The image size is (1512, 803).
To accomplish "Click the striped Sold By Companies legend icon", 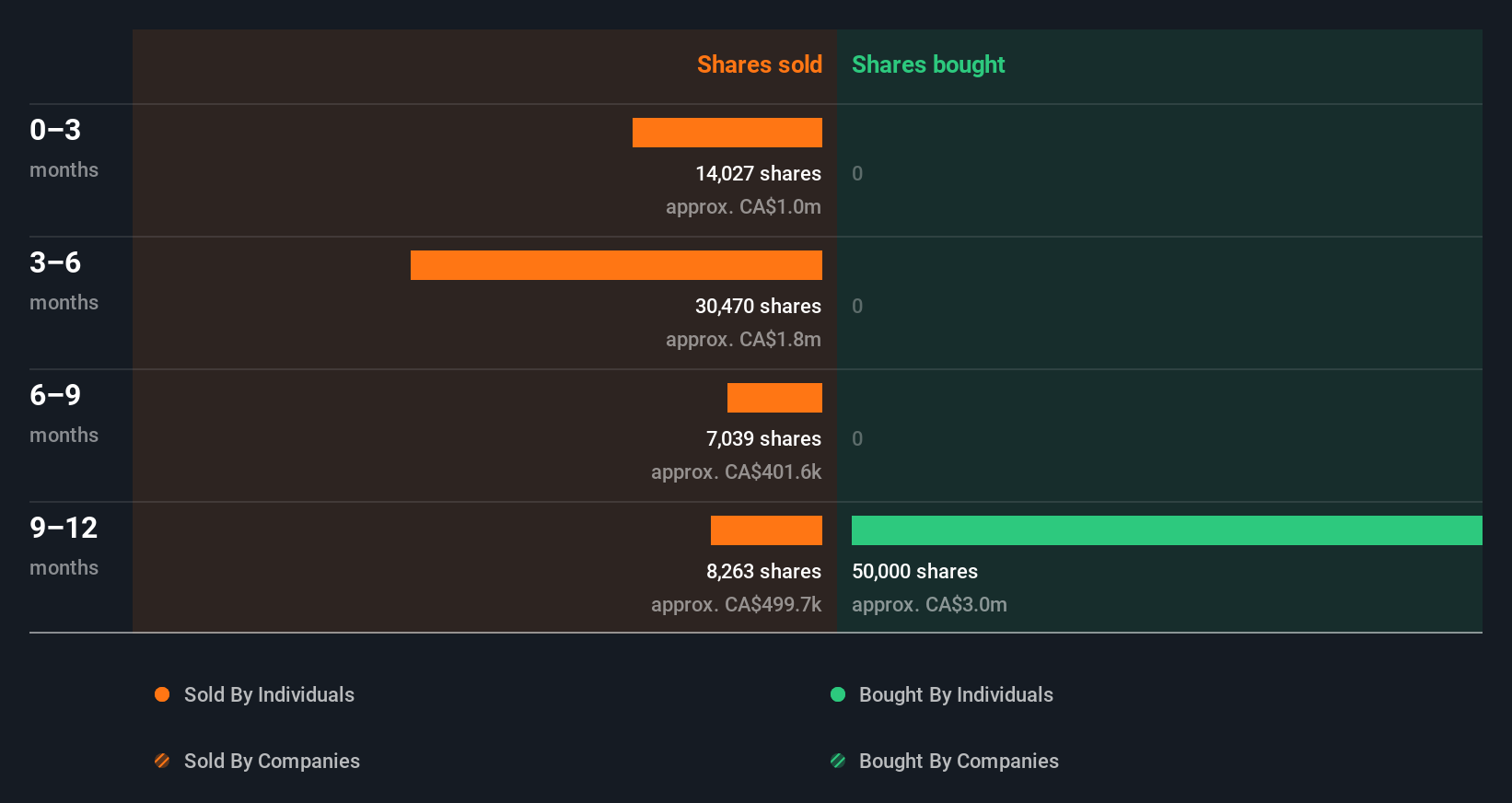I will pyautogui.click(x=162, y=761).
